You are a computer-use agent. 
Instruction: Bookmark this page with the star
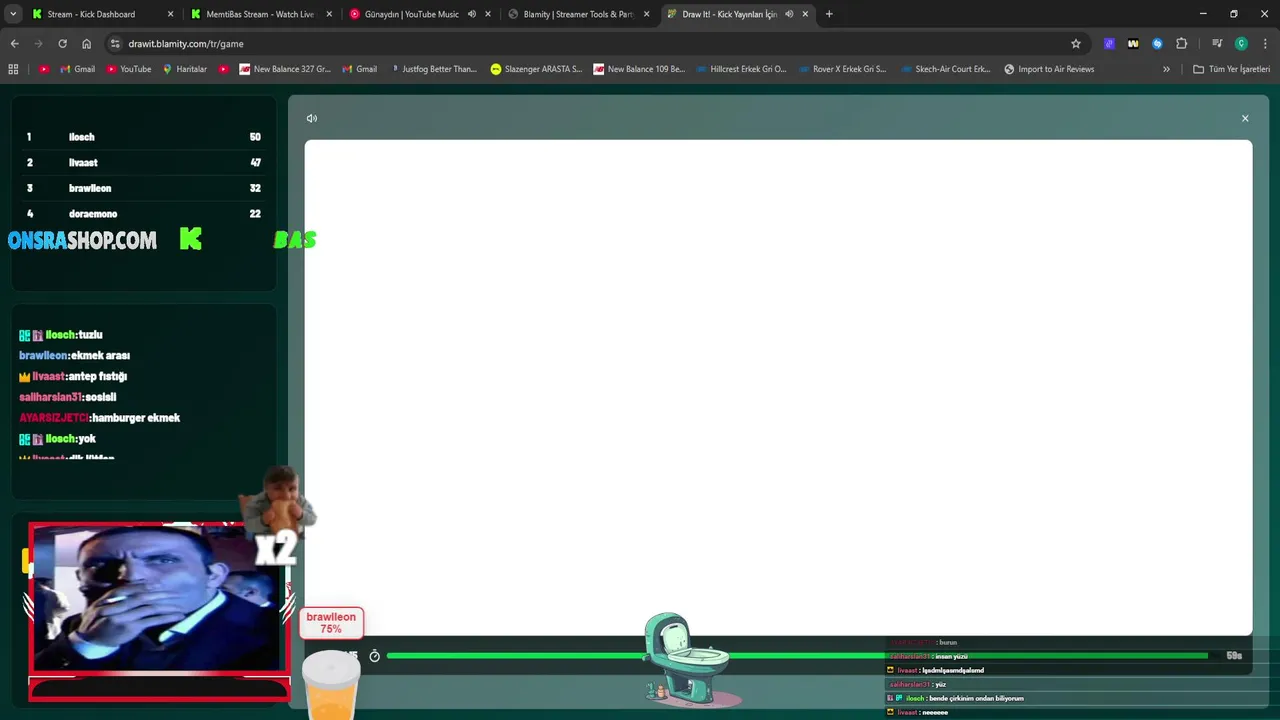[x=1076, y=44]
